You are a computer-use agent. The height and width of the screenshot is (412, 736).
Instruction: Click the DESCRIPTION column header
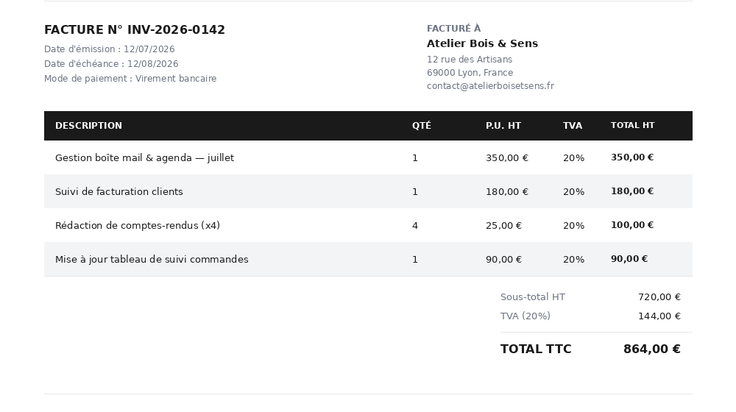click(89, 125)
